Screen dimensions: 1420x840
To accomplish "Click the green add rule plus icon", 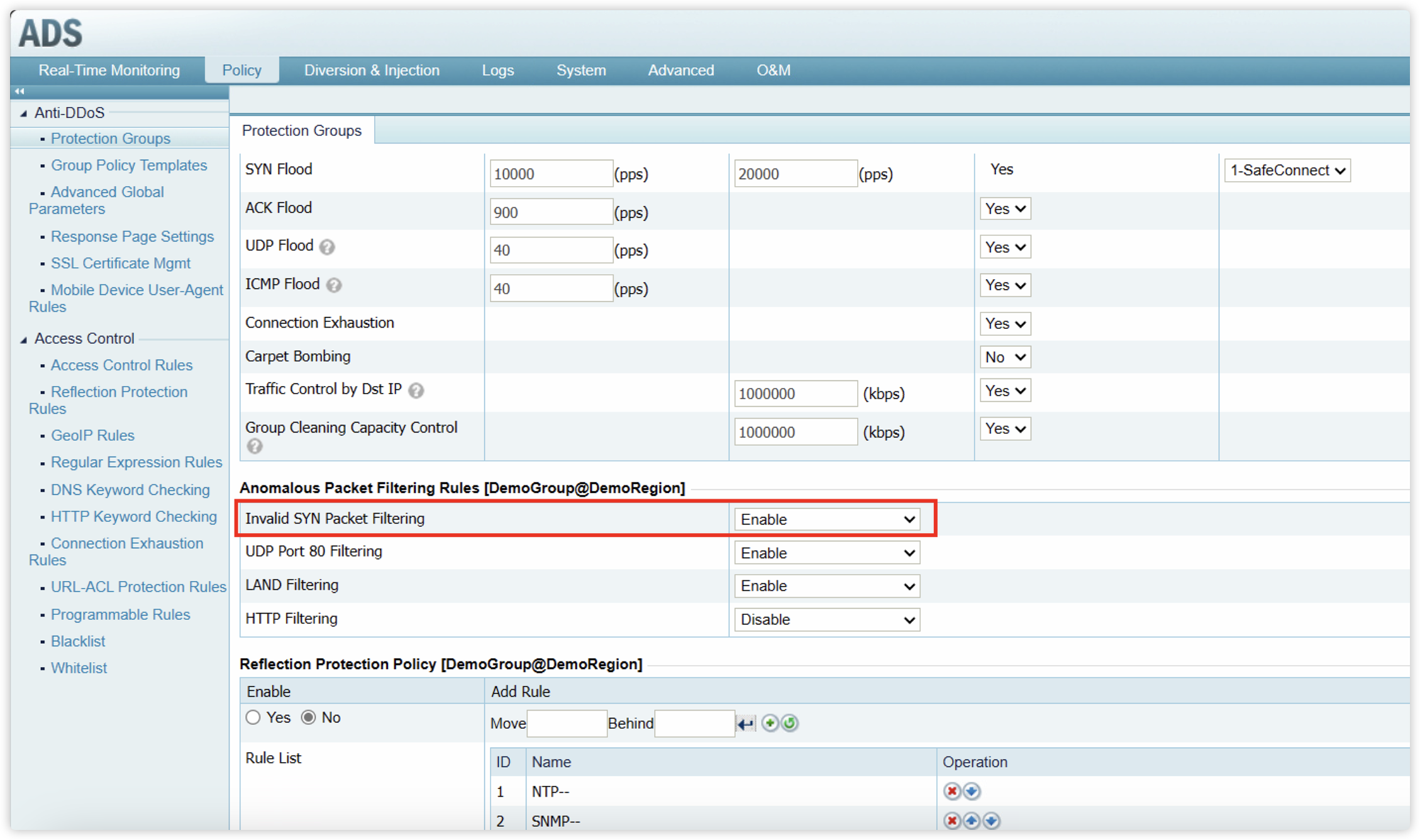I will [x=770, y=723].
